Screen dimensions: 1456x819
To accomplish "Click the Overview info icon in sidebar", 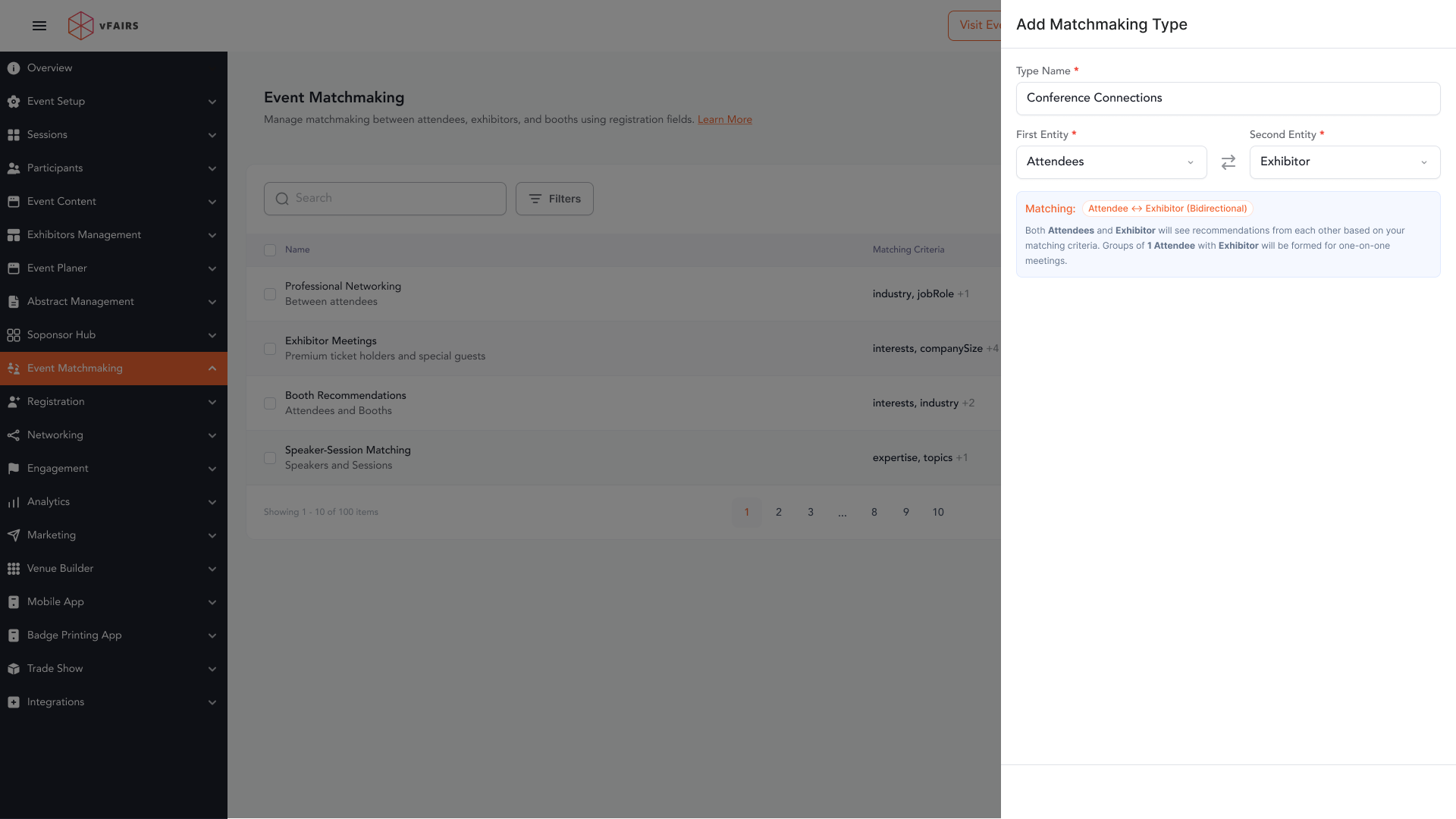I will click(x=14, y=68).
